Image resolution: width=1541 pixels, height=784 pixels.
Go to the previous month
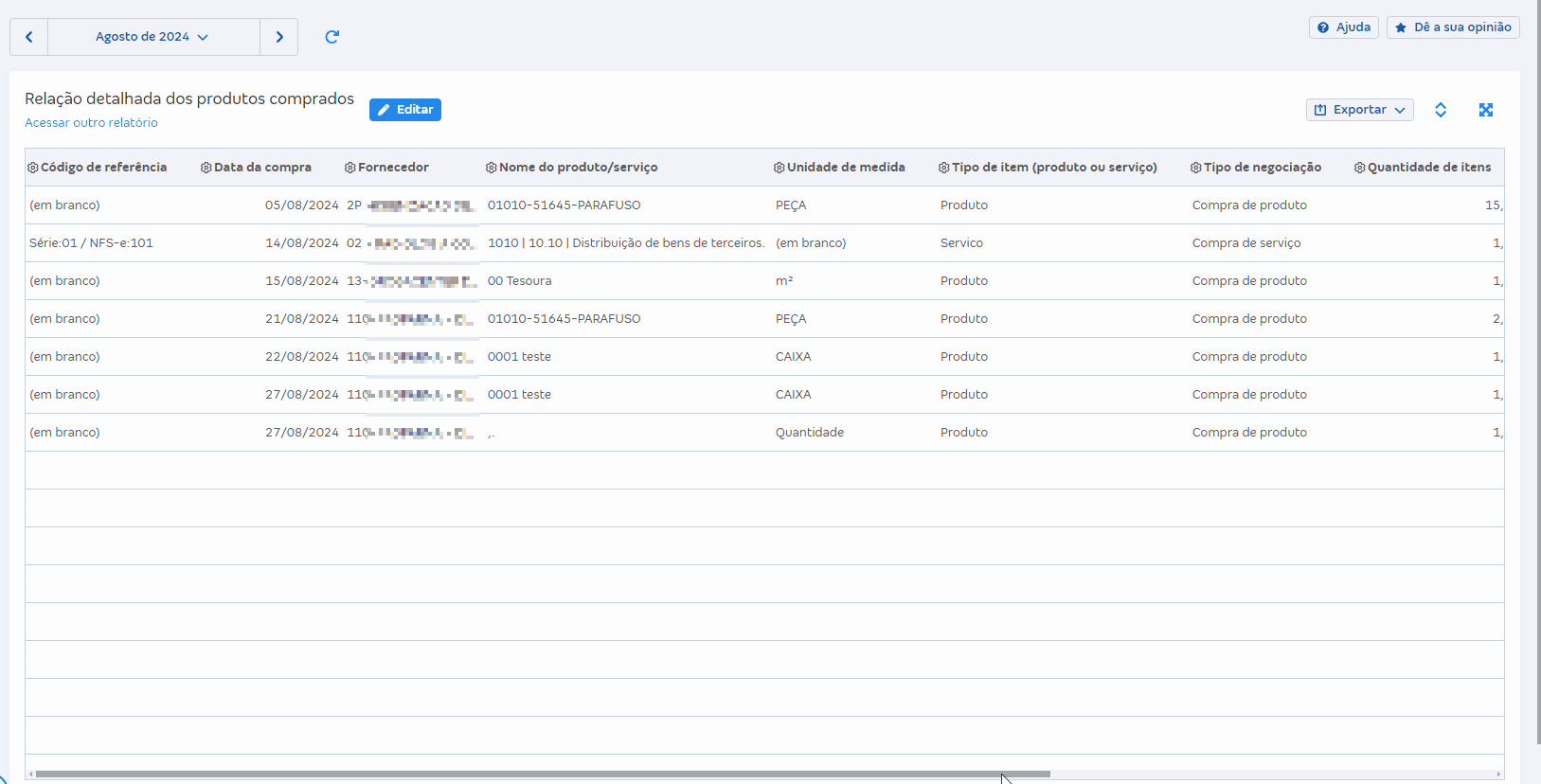[x=29, y=37]
